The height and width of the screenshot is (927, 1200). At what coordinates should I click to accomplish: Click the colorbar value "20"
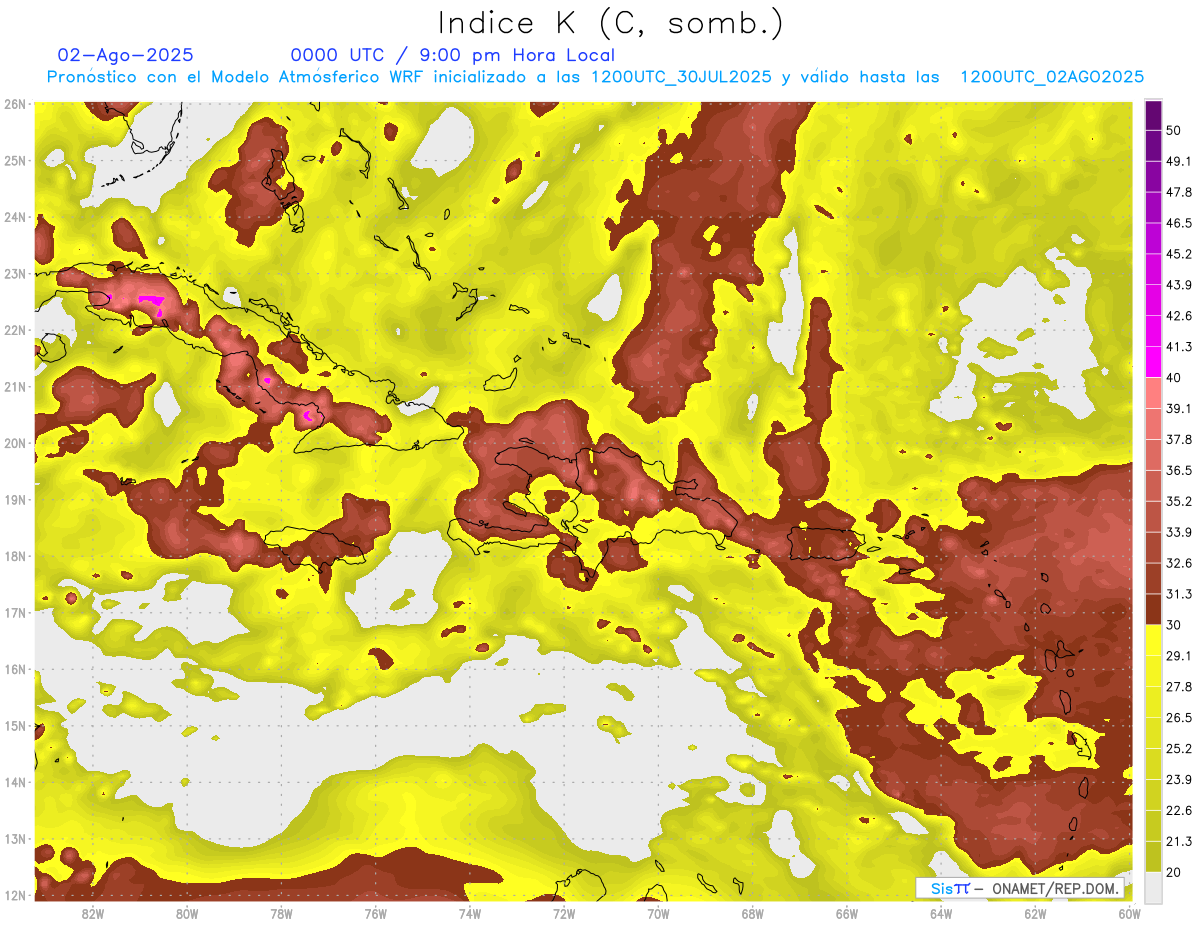[x=1174, y=872]
